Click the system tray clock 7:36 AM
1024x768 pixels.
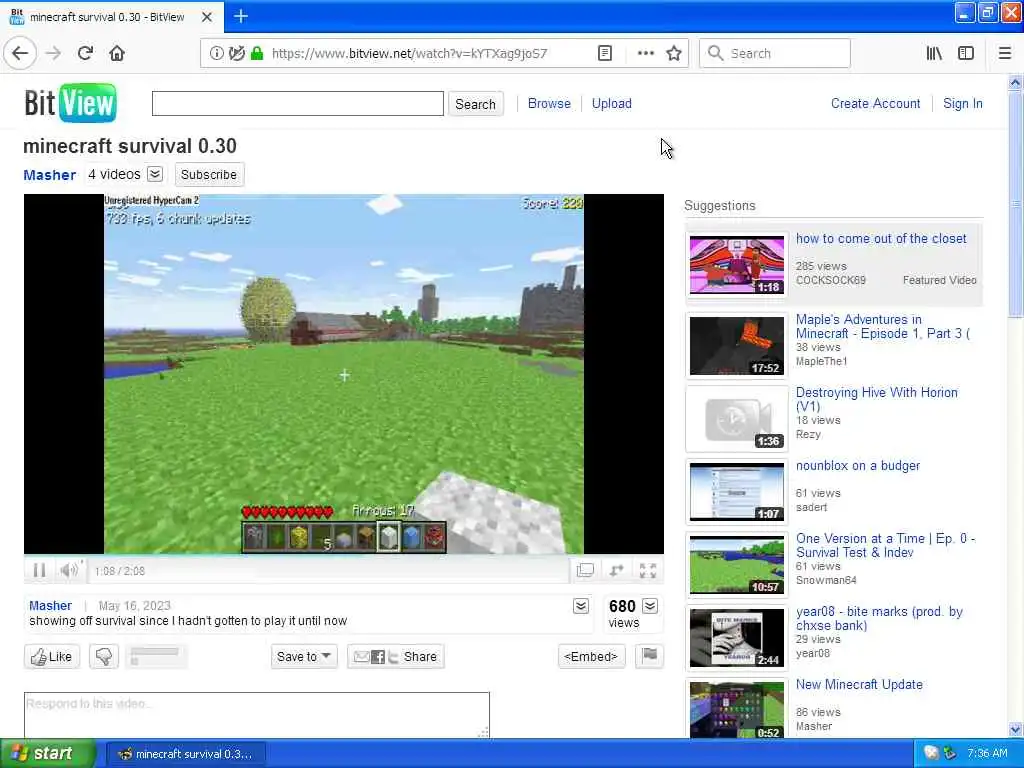pyautogui.click(x=987, y=753)
